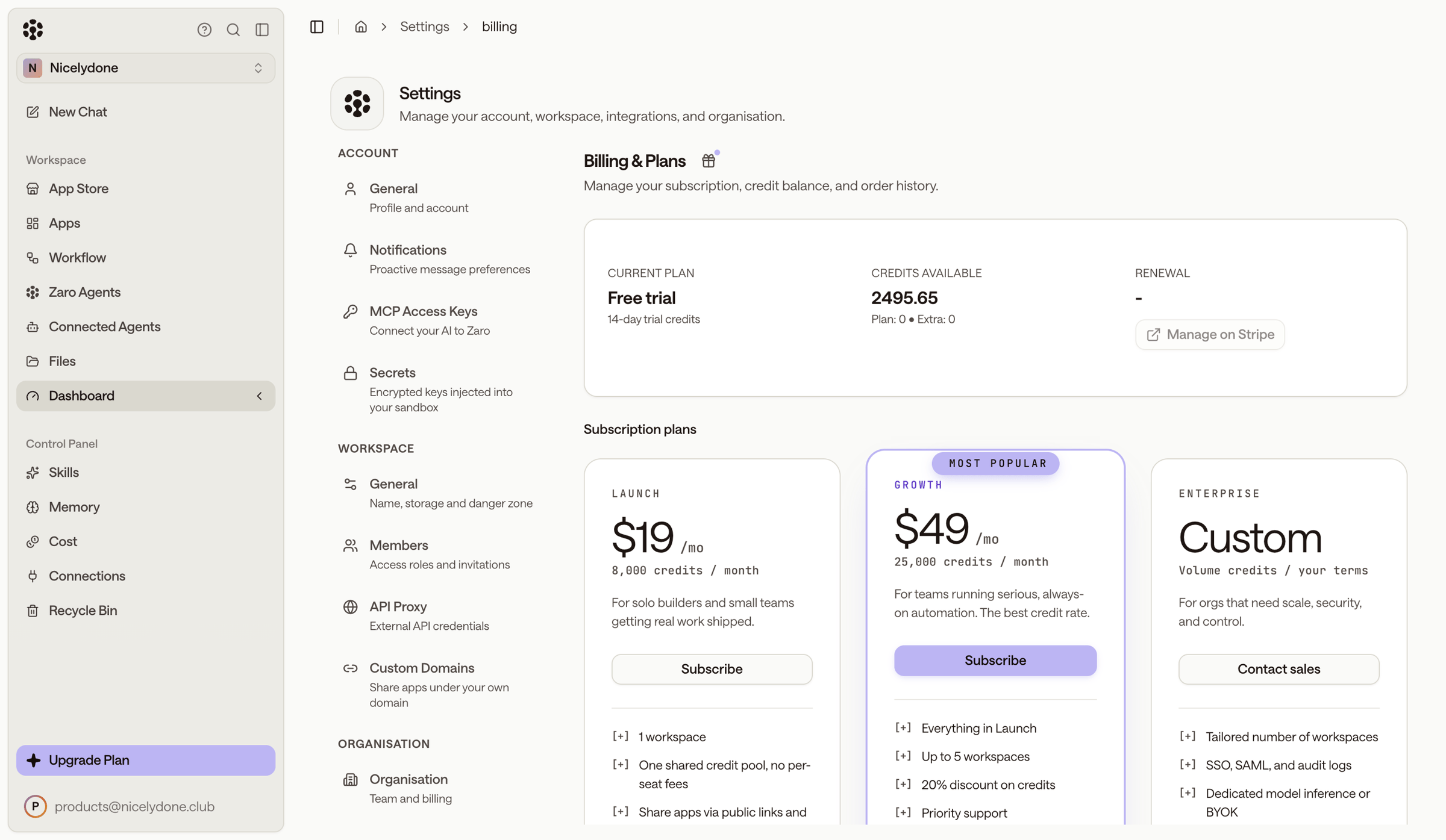Collapse sidebar using the panel icon
Screen dimensions: 1446x840
[262, 30]
